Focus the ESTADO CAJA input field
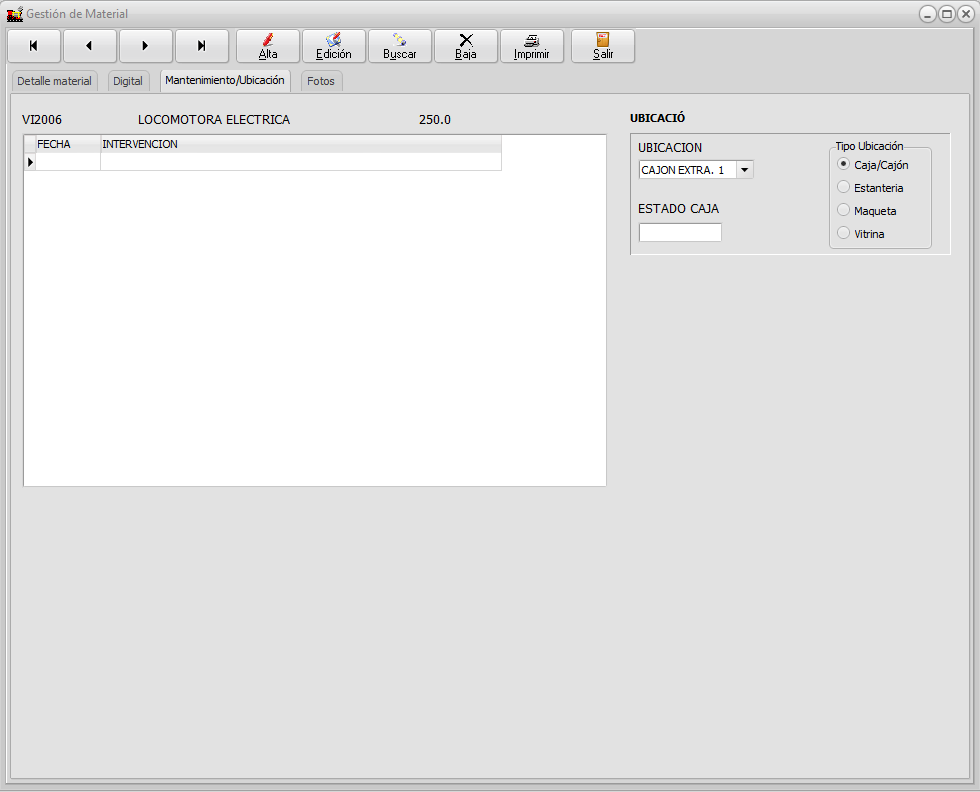 point(680,233)
